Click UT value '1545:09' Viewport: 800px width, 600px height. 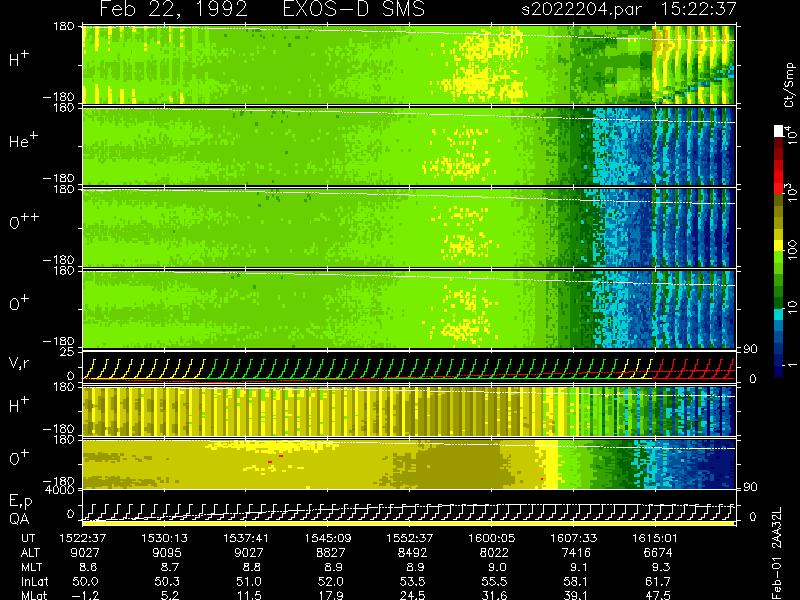pos(328,538)
